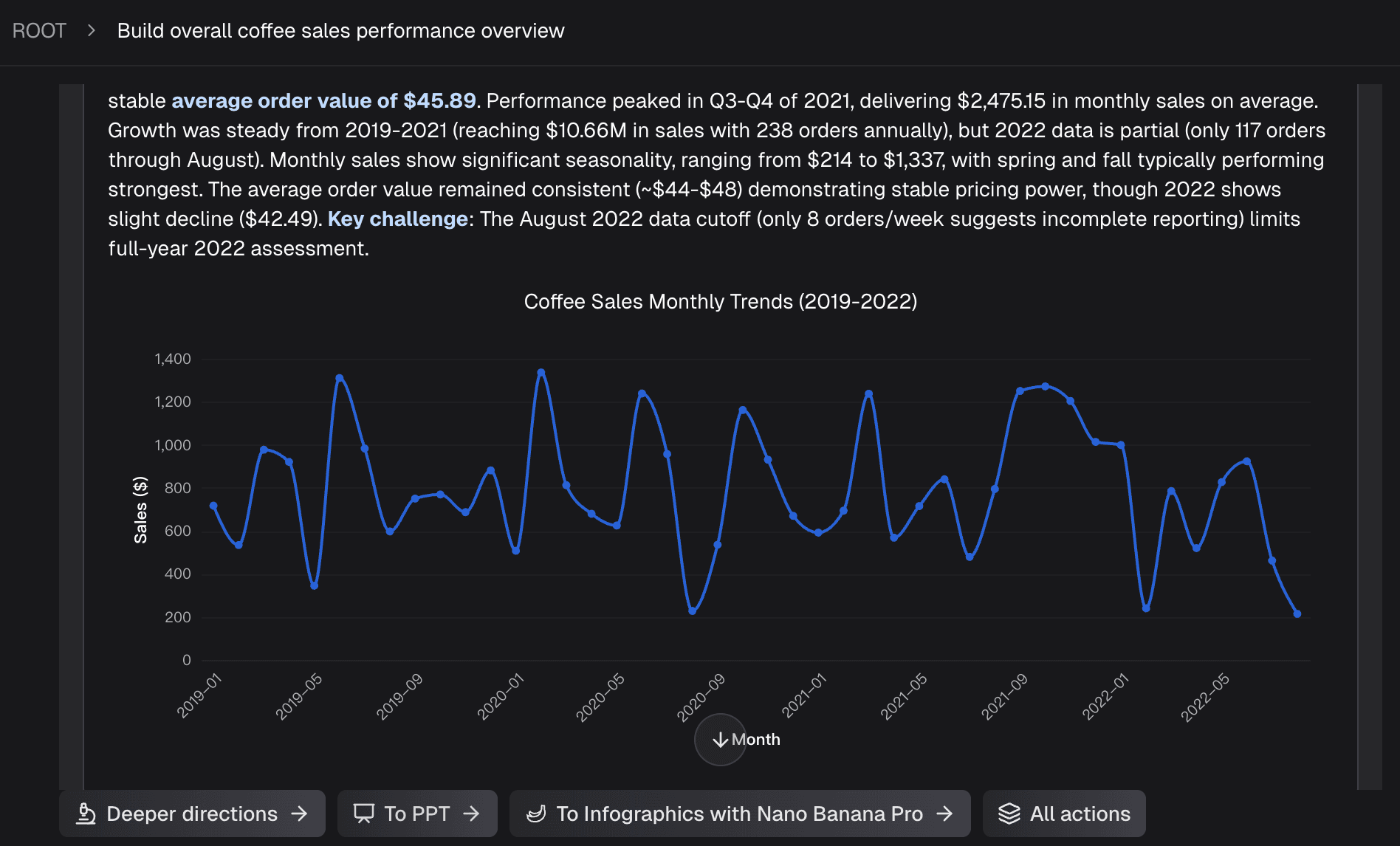Click the 1,200 y-axis tick label

pos(172,402)
